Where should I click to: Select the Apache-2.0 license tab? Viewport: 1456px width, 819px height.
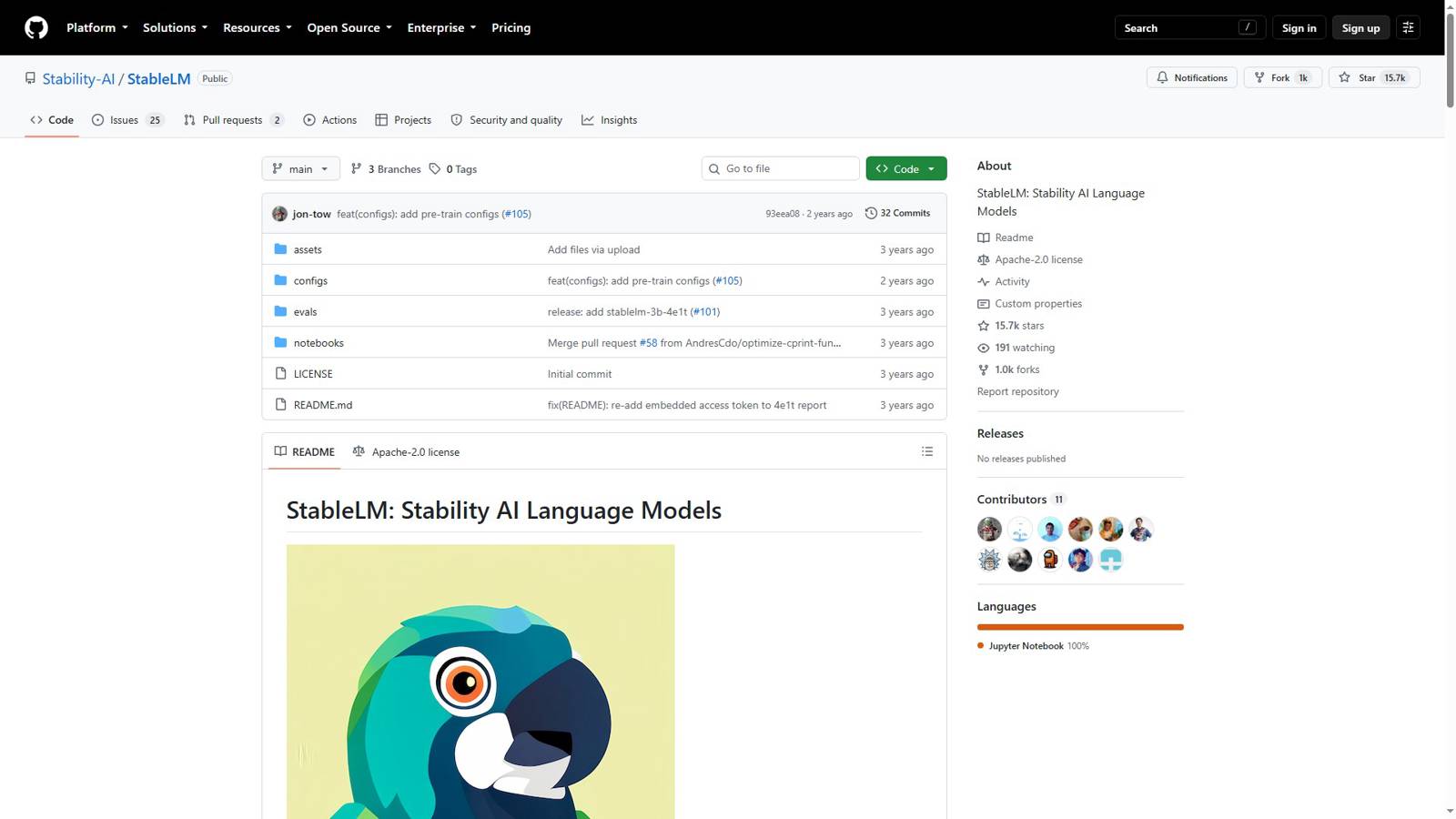pos(406,451)
